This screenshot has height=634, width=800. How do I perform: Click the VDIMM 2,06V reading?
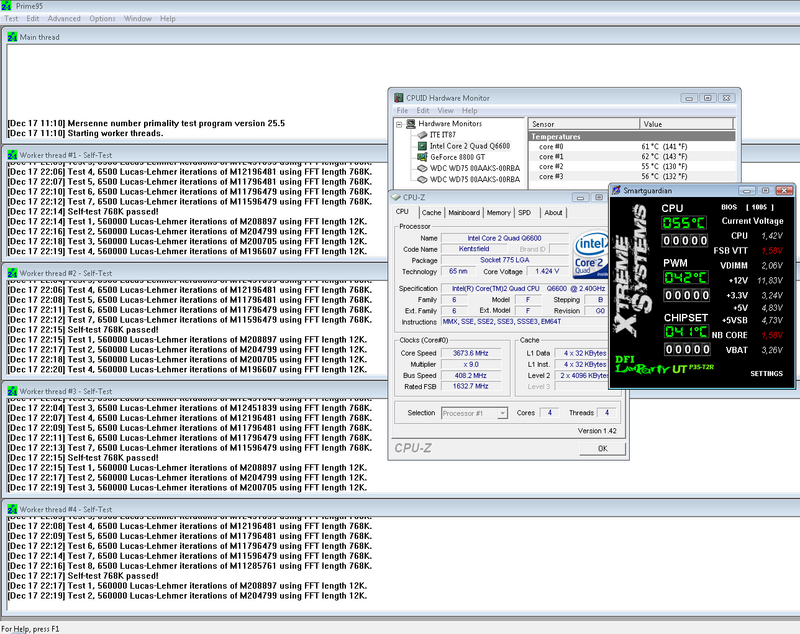pos(772,265)
